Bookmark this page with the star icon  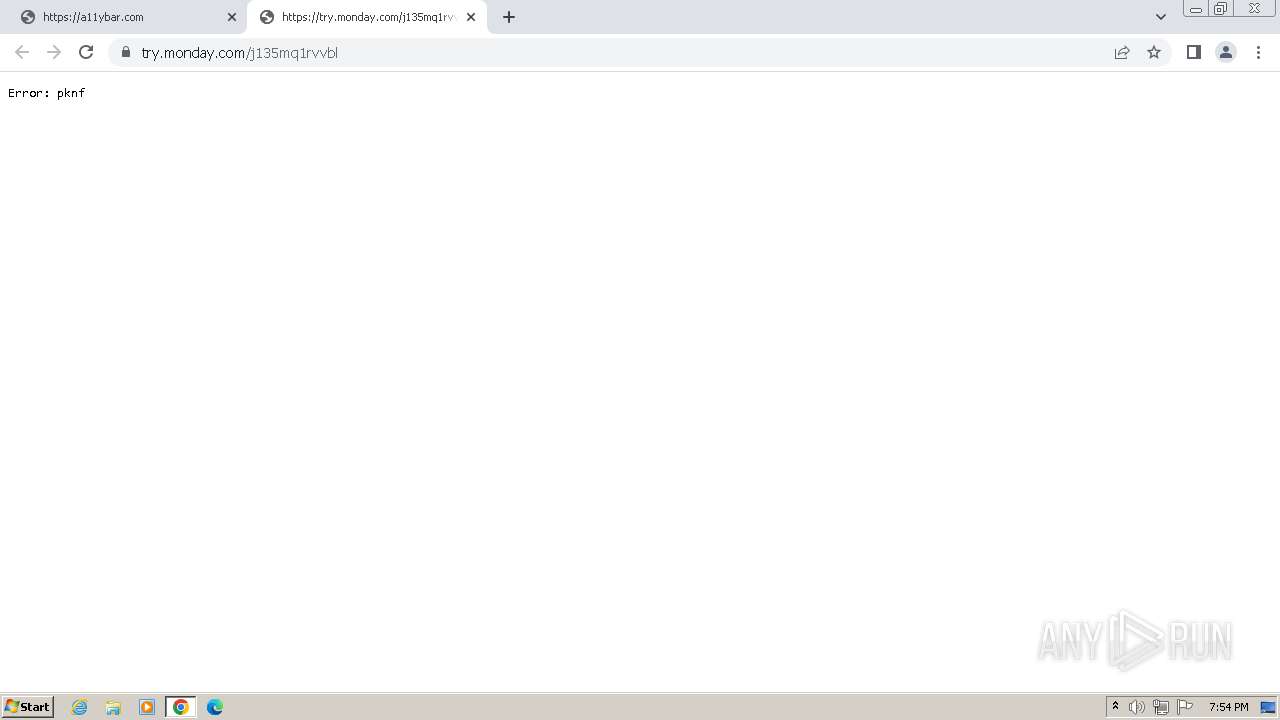pyautogui.click(x=1154, y=52)
